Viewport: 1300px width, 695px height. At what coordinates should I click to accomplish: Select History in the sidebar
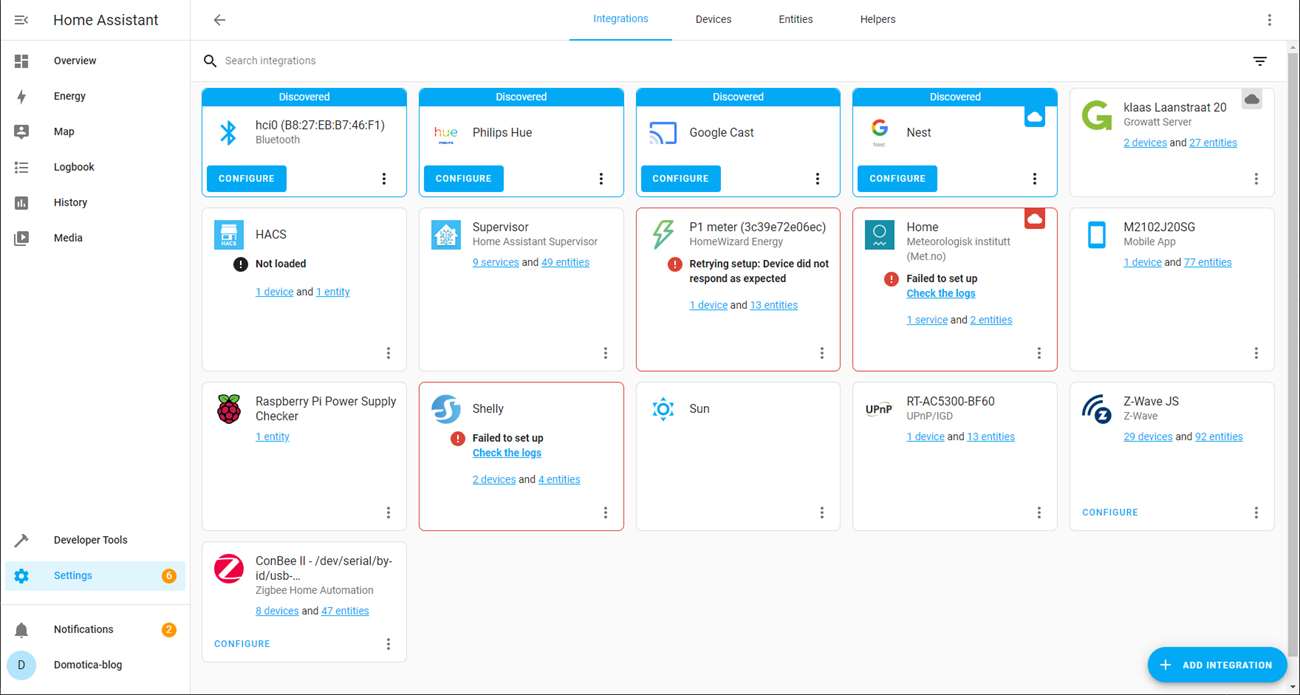[70, 203]
